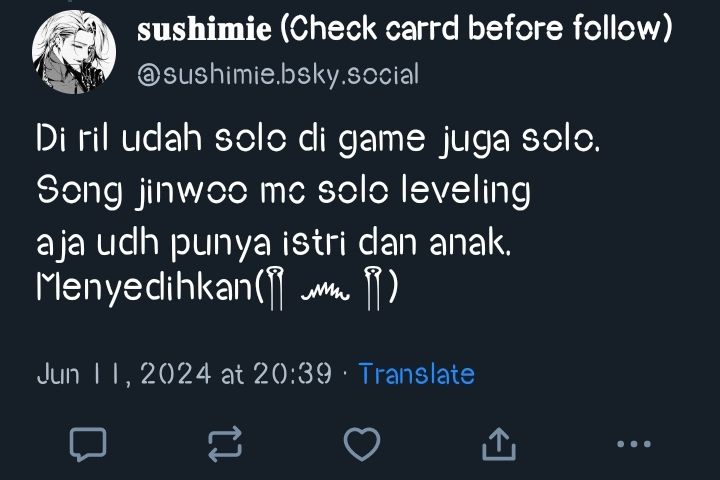
Task: Open the three-dot more options menu
Action: (634, 444)
